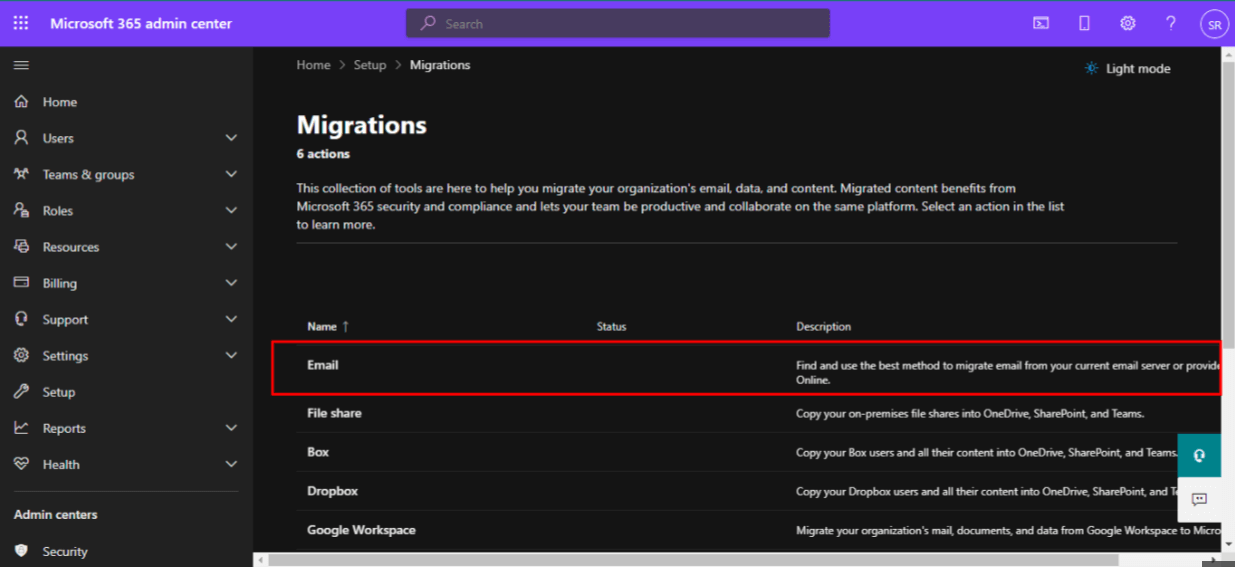1235x567 pixels.
Task: Click the Users person icon
Action: [x=21, y=138]
